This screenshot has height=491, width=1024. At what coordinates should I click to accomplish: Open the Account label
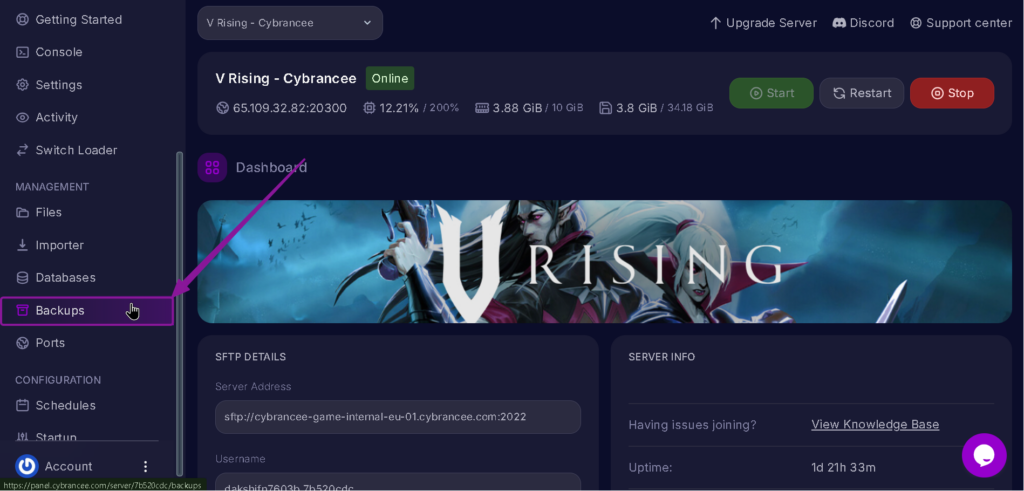69,466
